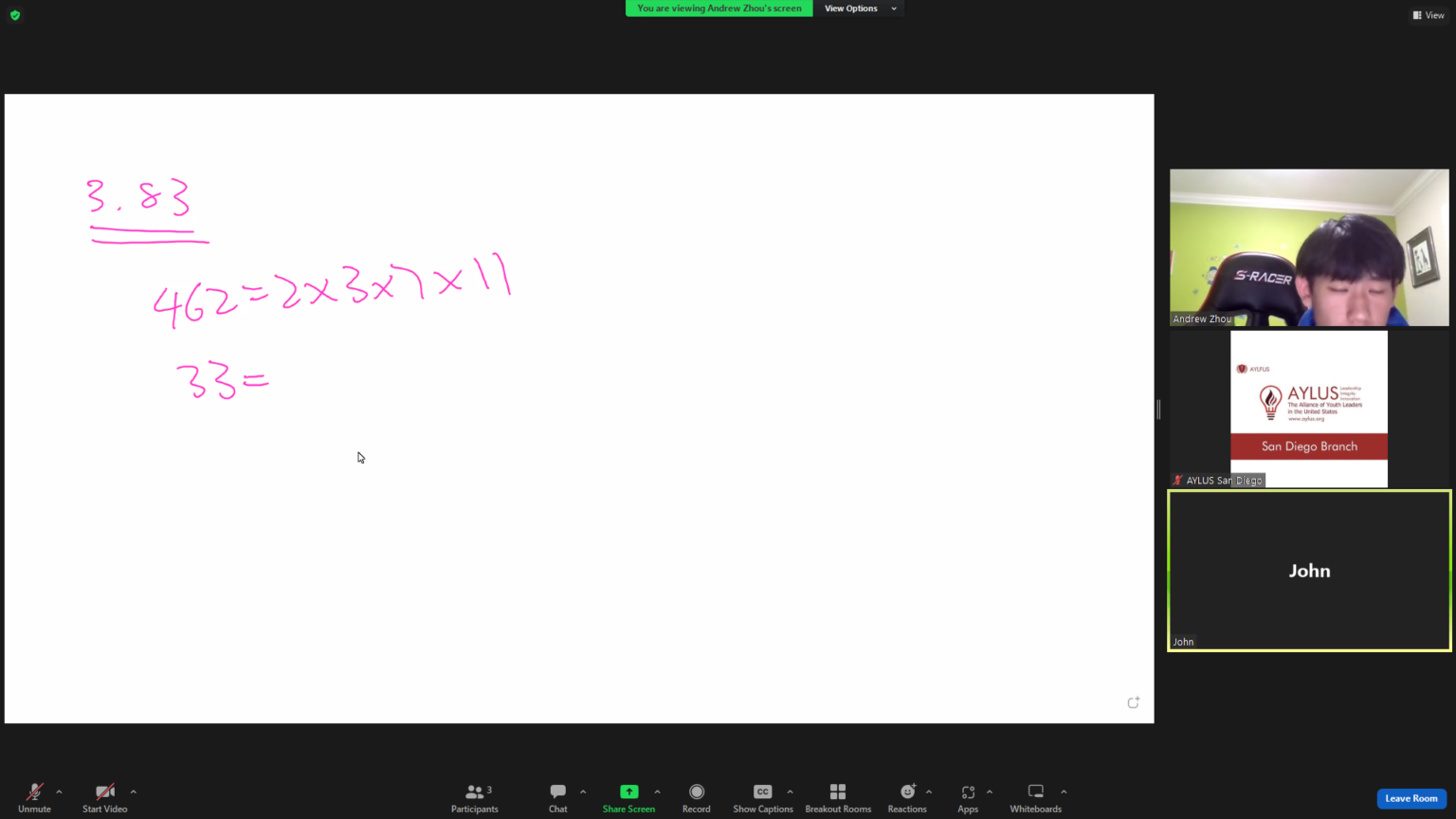Expand chat options arrow
This screenshot has width=1456, height=819.
[583, 792]
